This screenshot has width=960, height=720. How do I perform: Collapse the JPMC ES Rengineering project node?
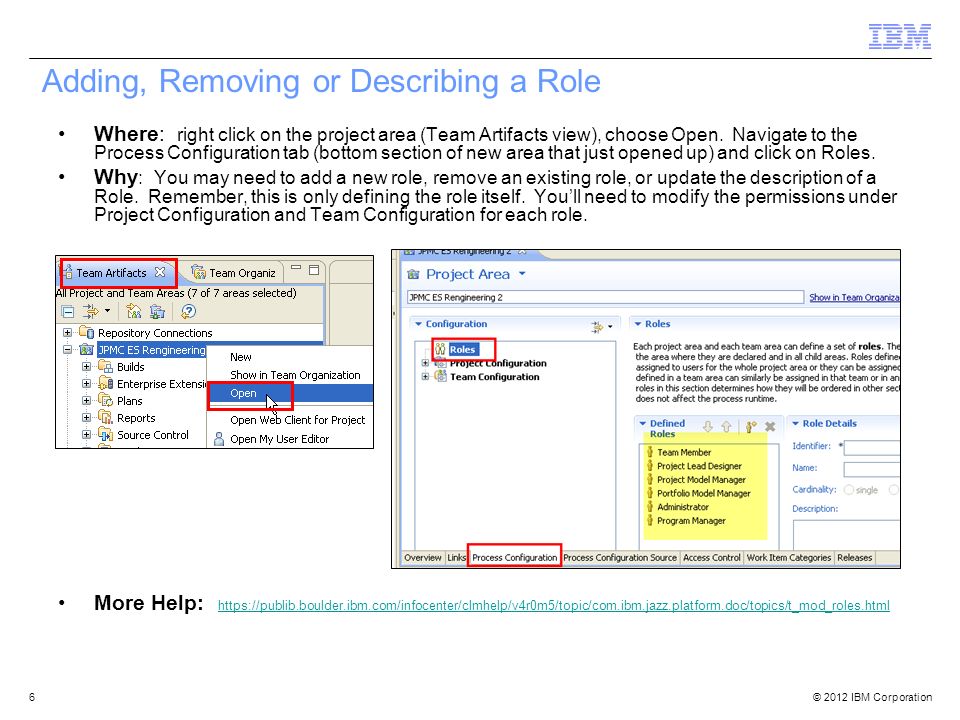(x=67, y=350)
